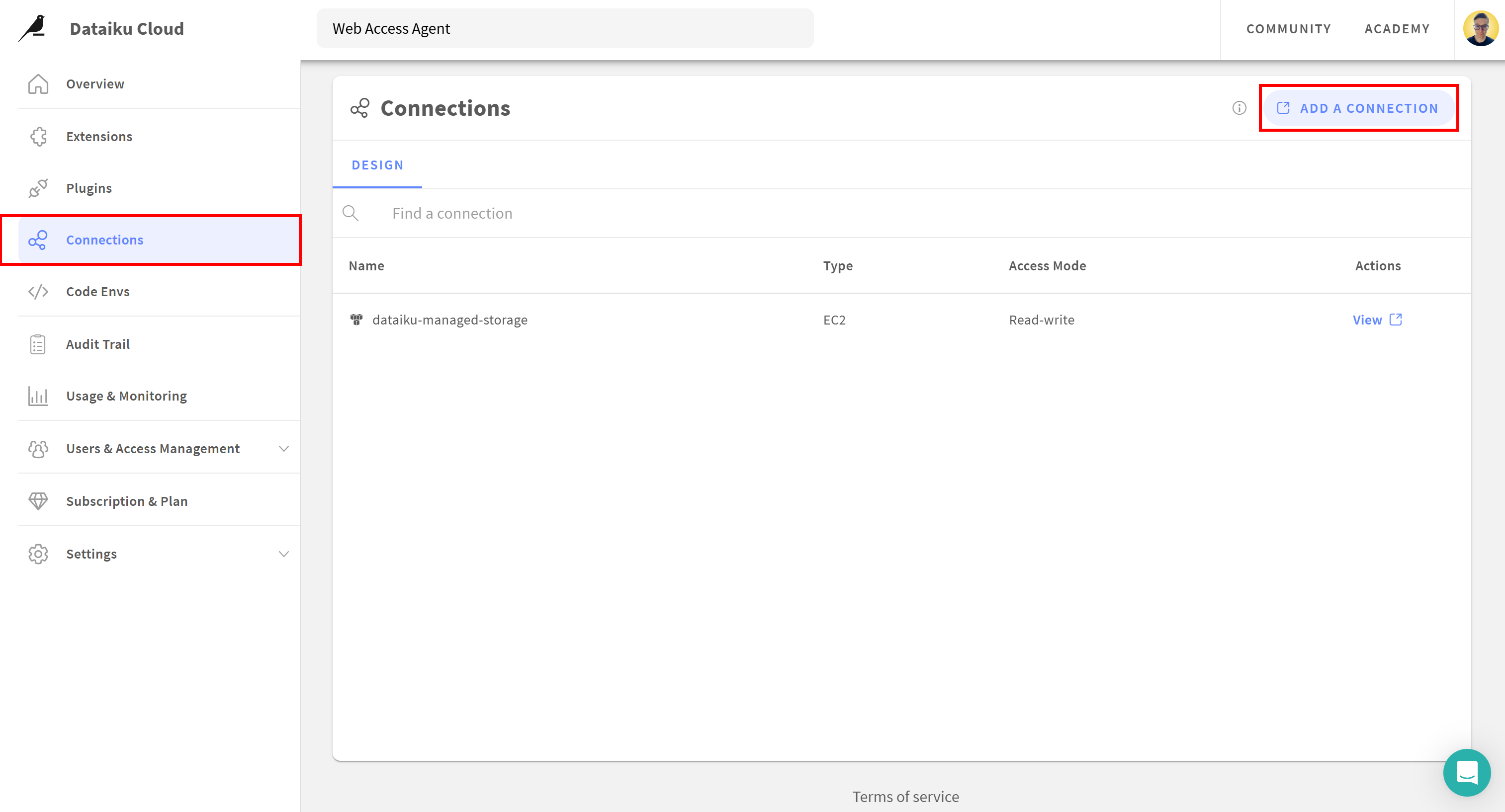1505x812 pixels.
Task: Click the Type column header
Action: point(838,265)
